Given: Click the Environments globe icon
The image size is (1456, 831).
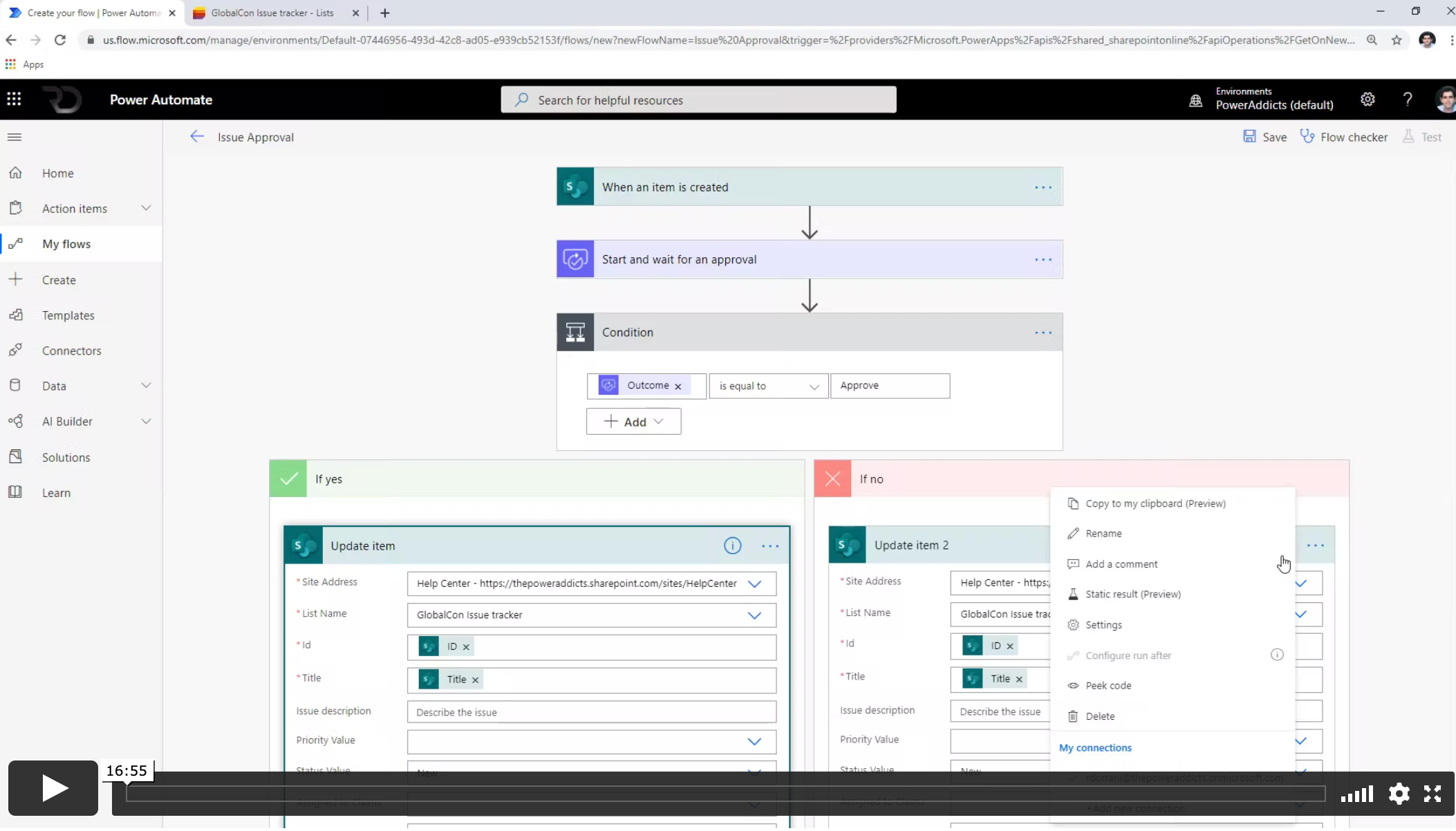Looking at the screenshot, I should tap(1195, 101).
